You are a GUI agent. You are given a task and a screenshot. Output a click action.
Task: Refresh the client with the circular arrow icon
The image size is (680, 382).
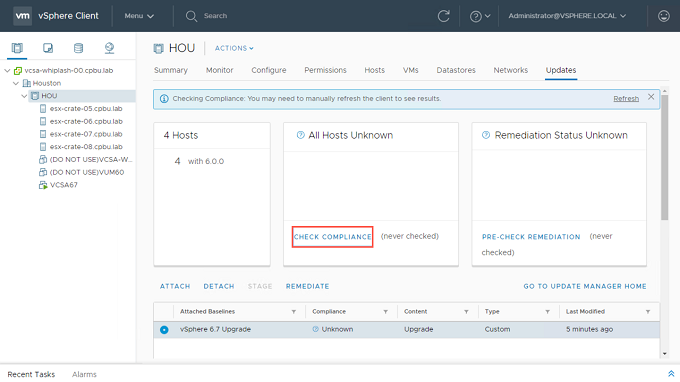pyautogui.click(x=443, y=16)
